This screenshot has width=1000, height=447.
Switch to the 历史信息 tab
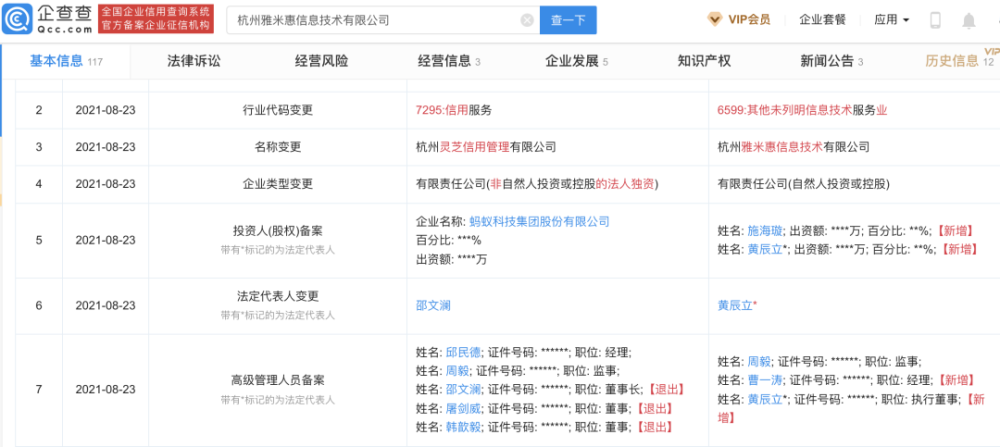[959, 61]
